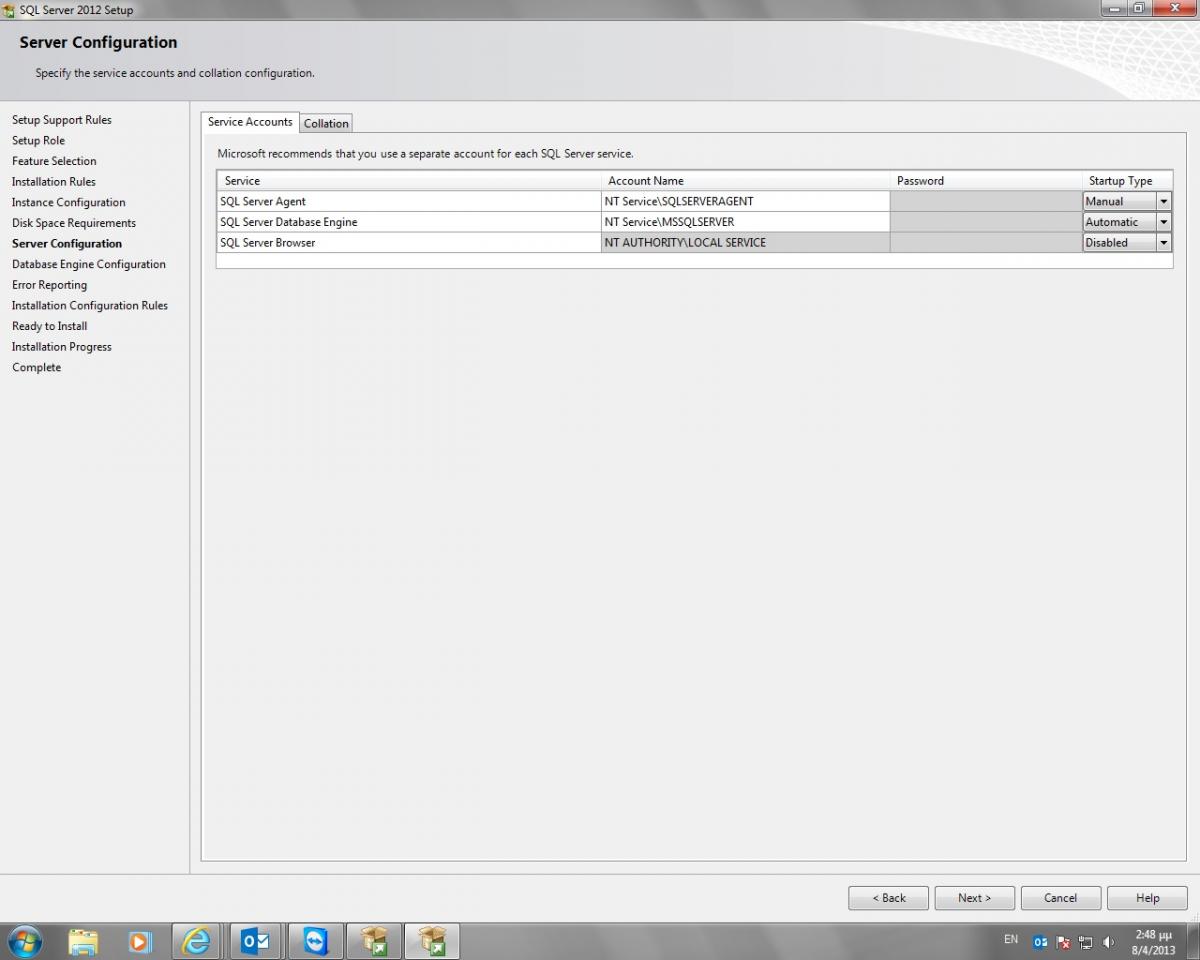The height and width of the screenshot is (960, 1200).
Task: Open the Windows Start menu
Action: [x=26, y=941]
